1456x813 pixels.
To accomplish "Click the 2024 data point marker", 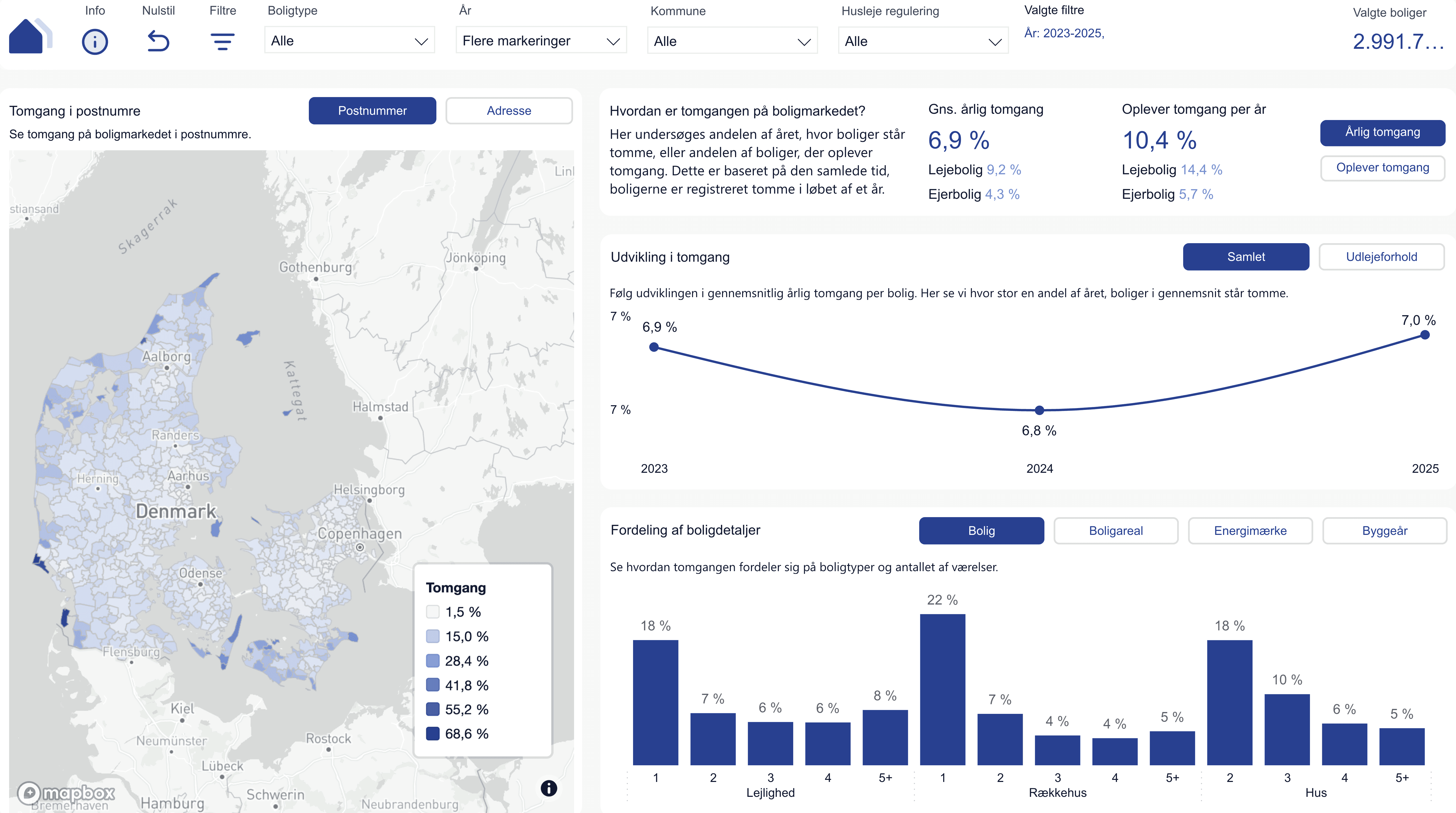I will (1039, 410).
